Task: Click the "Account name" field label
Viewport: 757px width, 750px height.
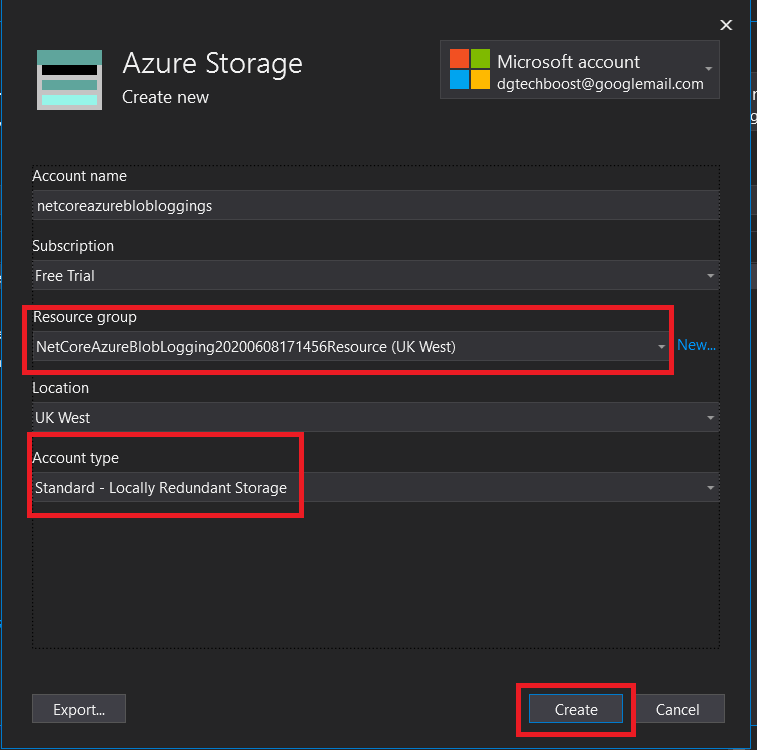Action: pyautogui.click(x=80, y=176)
